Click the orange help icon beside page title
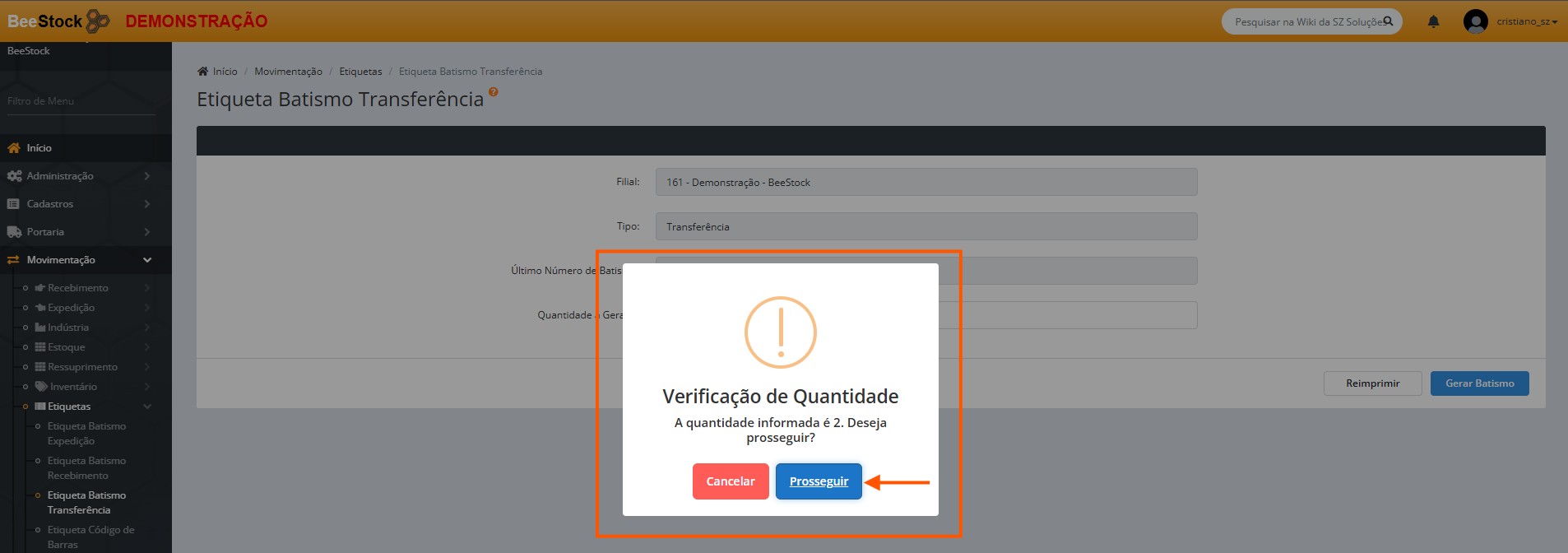1568x553 pixels. click(494, 92)
